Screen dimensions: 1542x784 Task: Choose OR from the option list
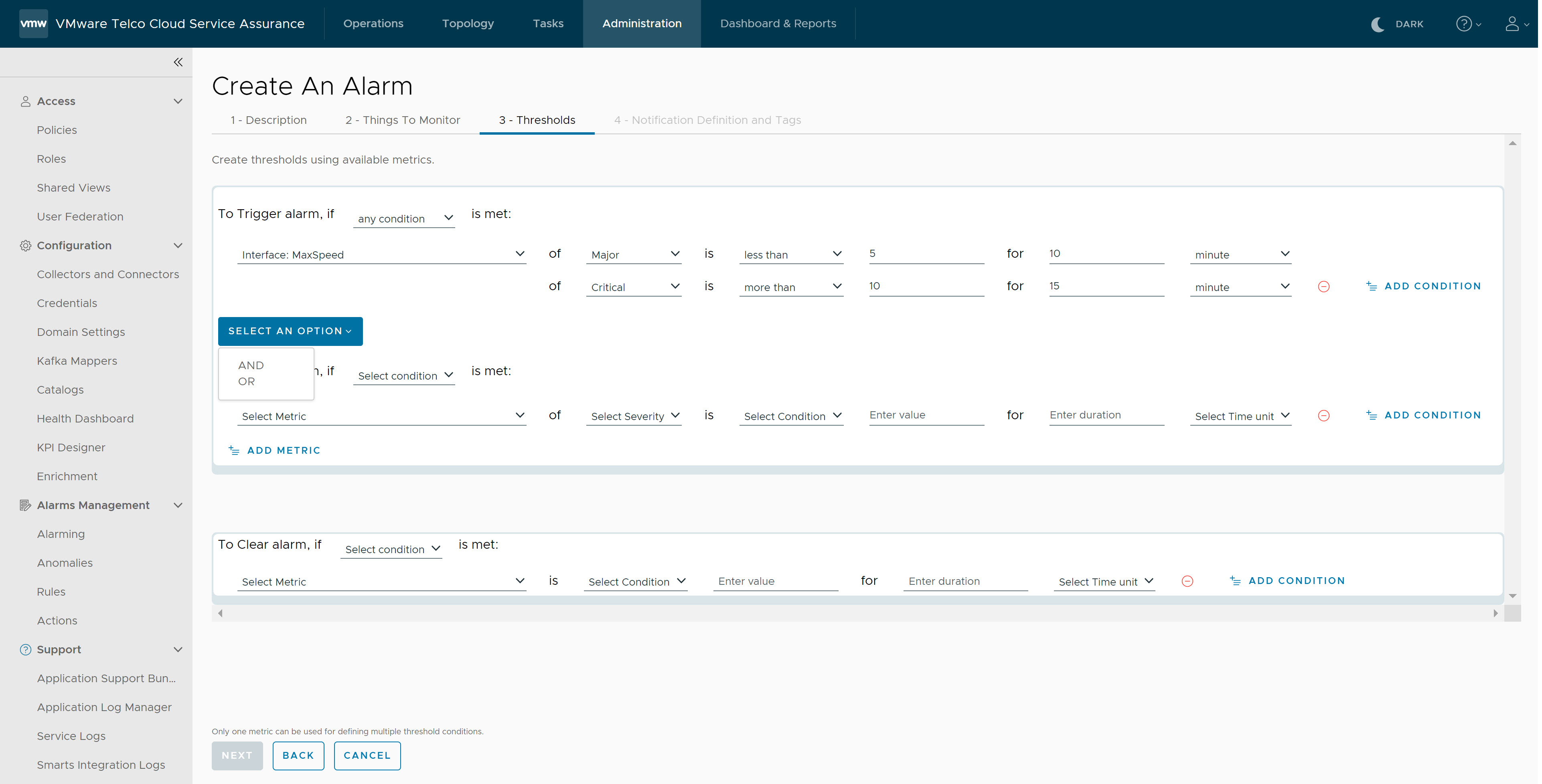coord(246,381)
